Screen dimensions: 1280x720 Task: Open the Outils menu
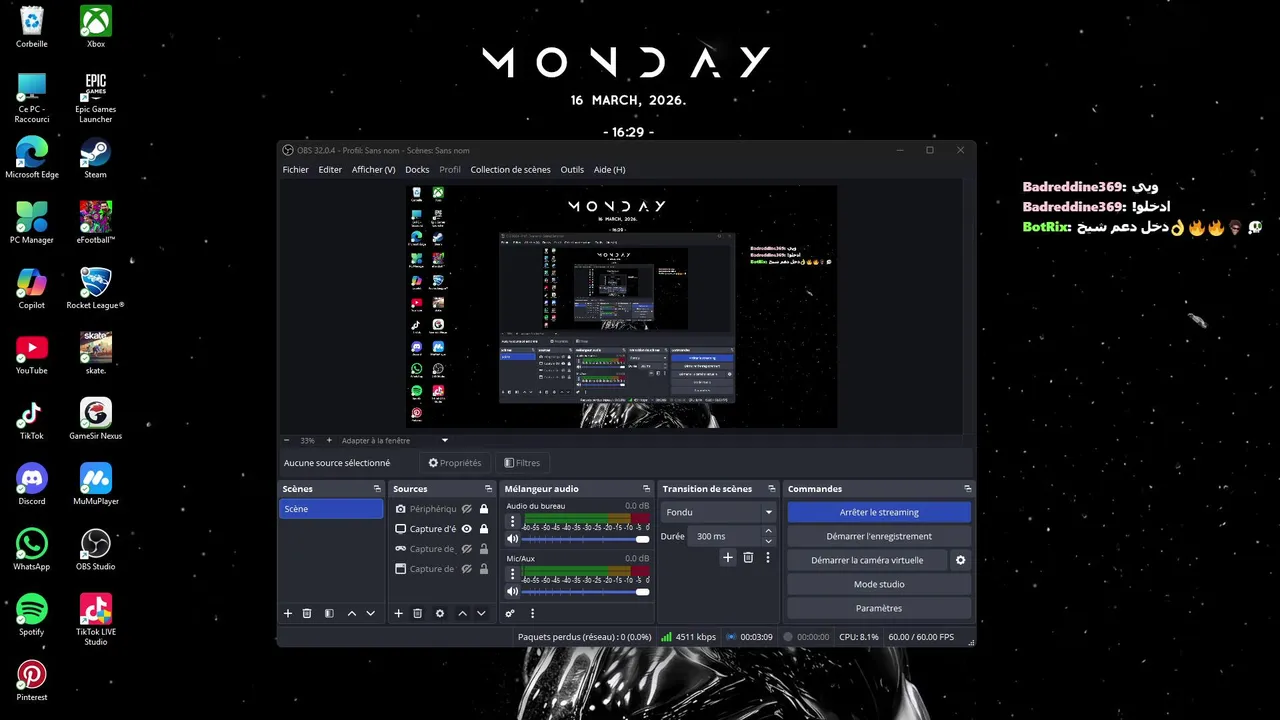pyautogui.click(x=572, y=170)
